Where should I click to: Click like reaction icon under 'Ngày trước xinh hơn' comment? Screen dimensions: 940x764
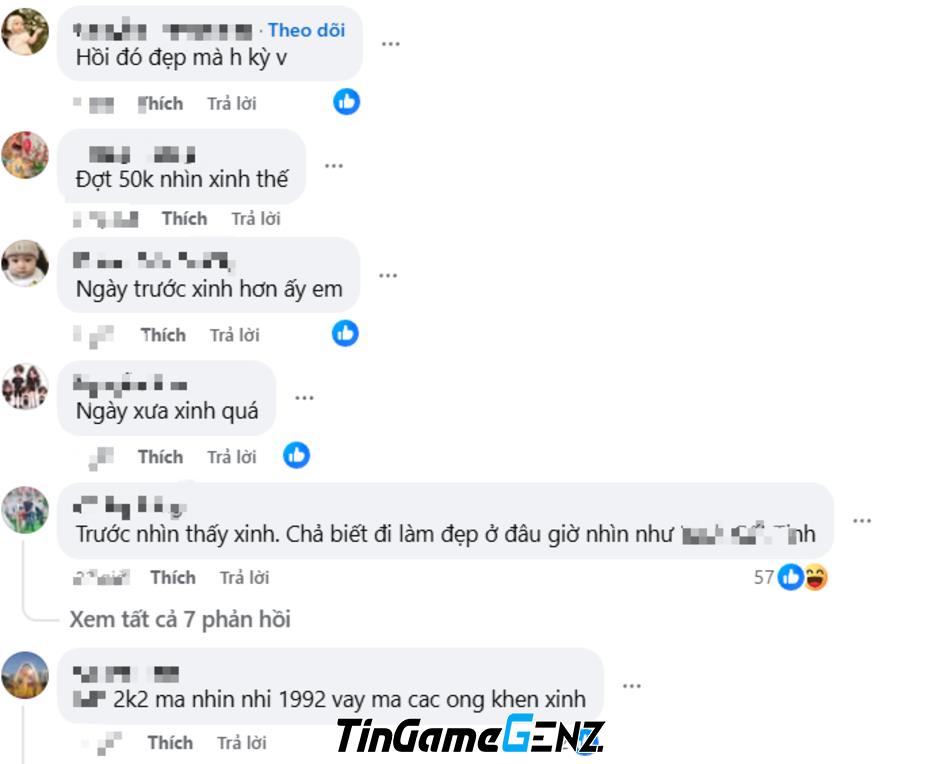pos(345,333)
